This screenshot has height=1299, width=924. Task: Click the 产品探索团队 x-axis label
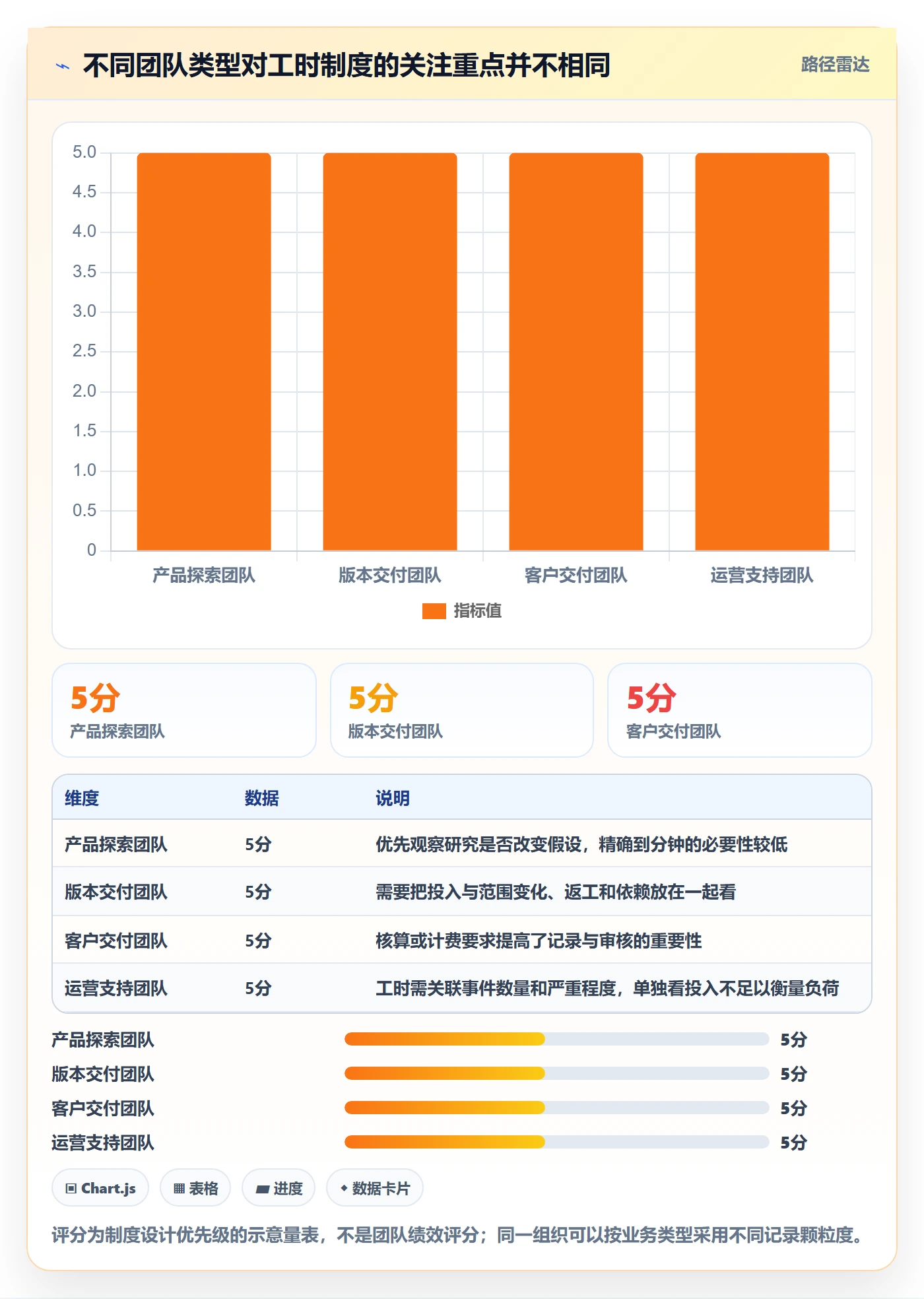204,576
